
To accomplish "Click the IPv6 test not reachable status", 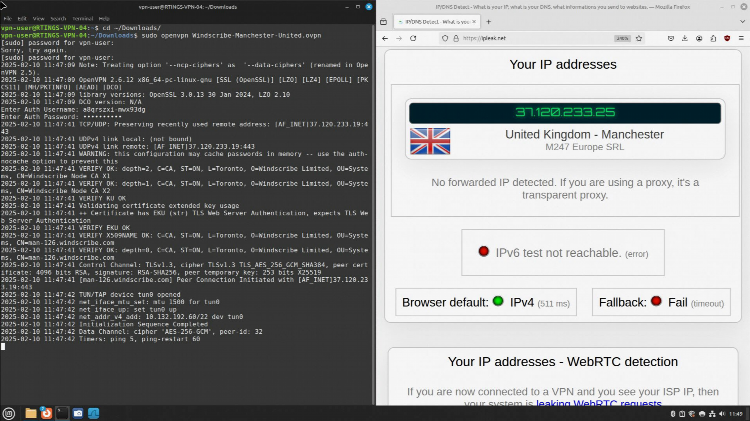I will tap(563, 253).
